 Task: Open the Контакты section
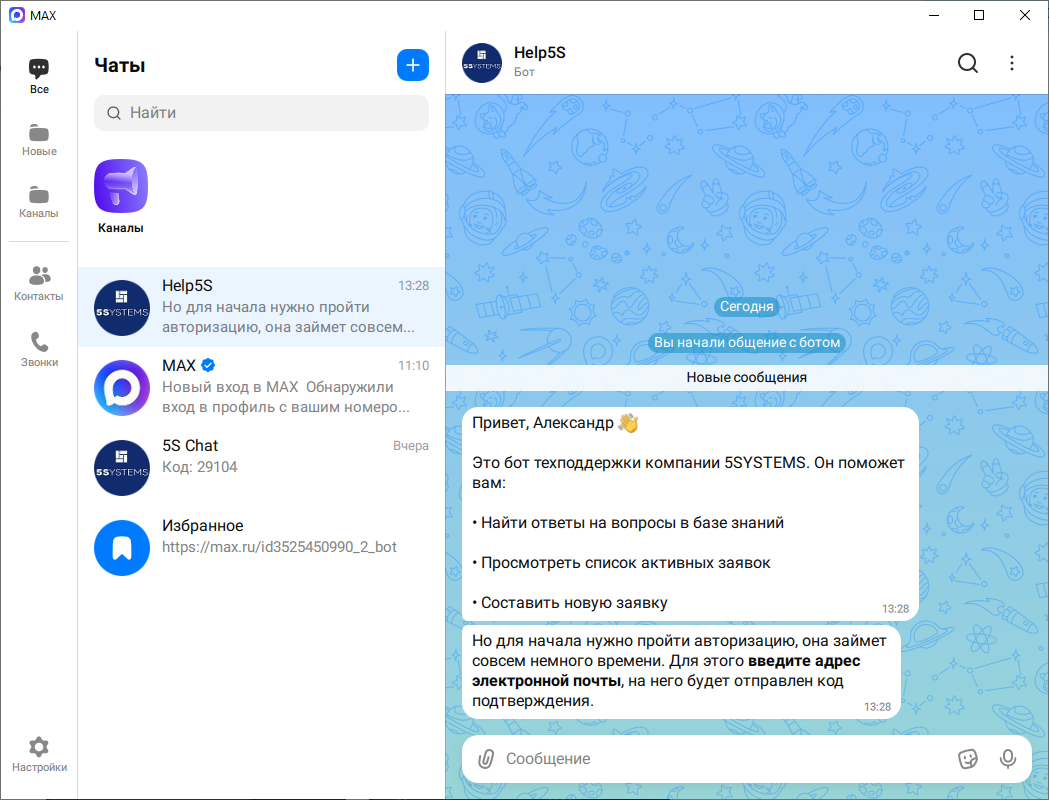pyautogui.click(x=39, y=284)
